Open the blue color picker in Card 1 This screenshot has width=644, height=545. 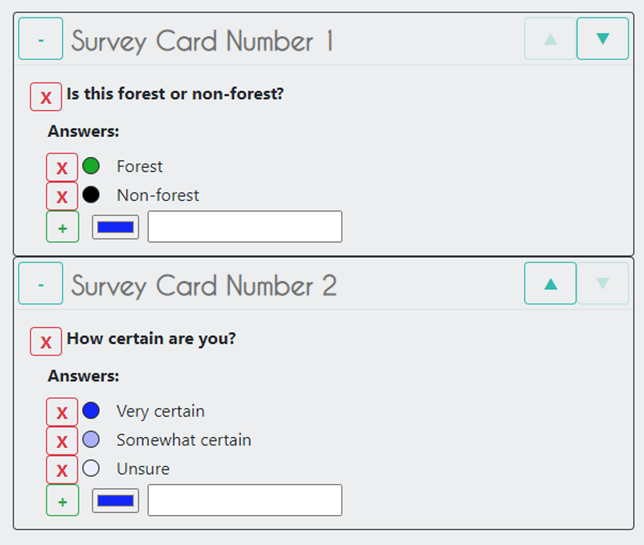pos(115,227)
